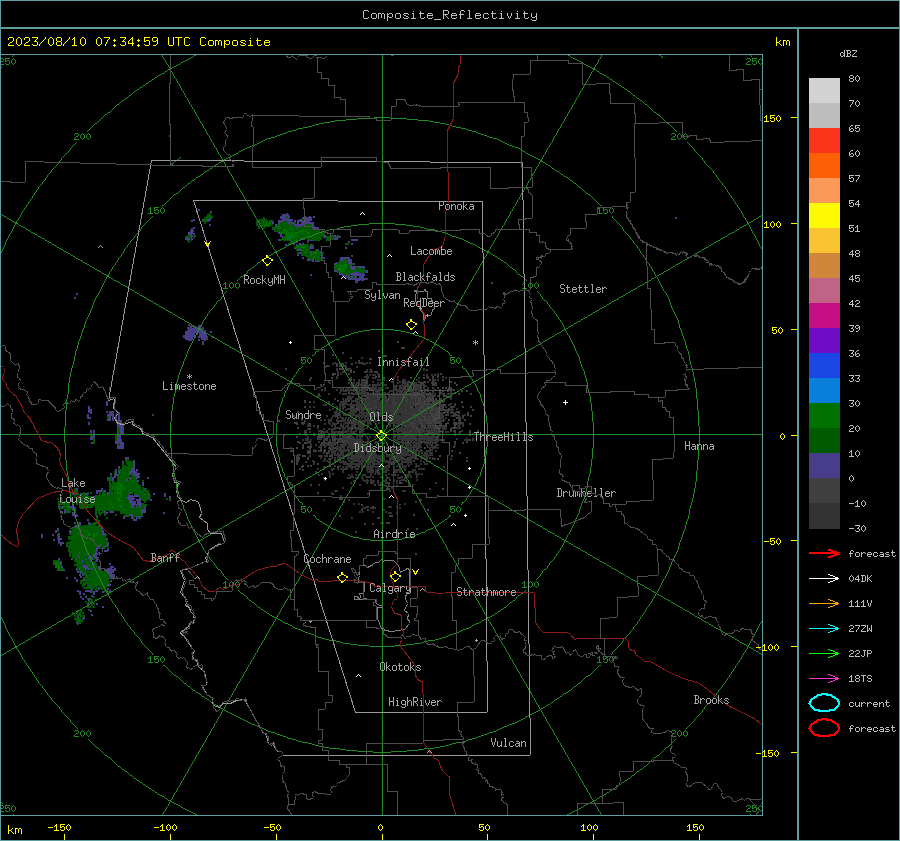Click the yellow diamond marker below Cochrane
This screenshot has width=900, height=841.
[x=343, y=577]
